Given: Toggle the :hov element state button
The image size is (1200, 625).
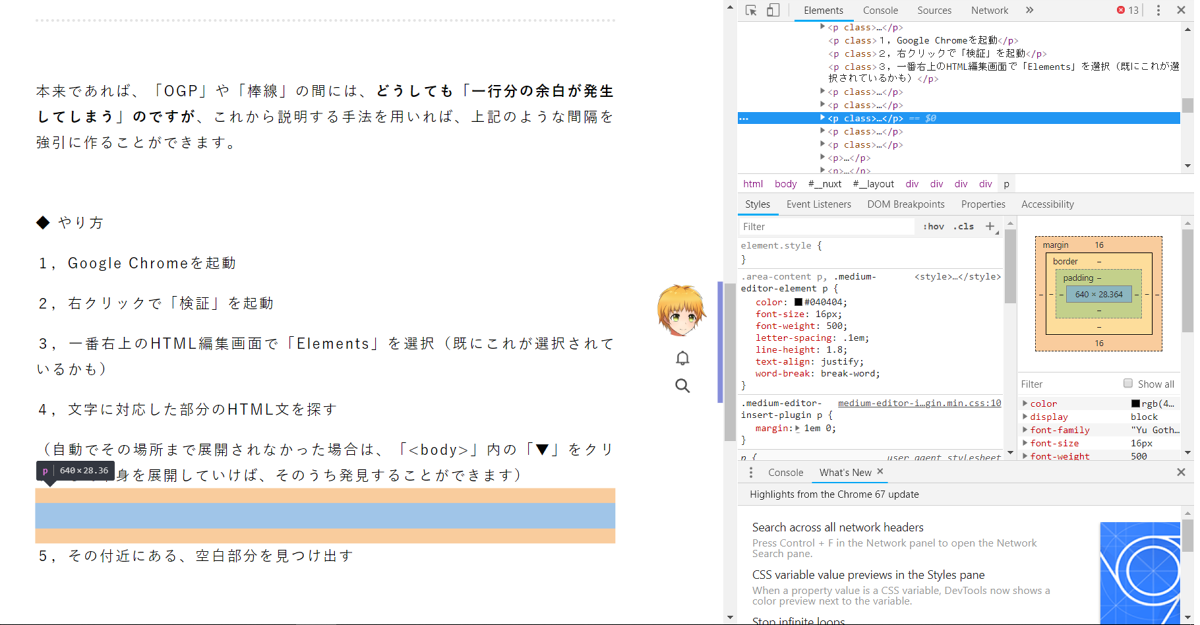Looking at the screenshot, I should (x=933, y=227).
